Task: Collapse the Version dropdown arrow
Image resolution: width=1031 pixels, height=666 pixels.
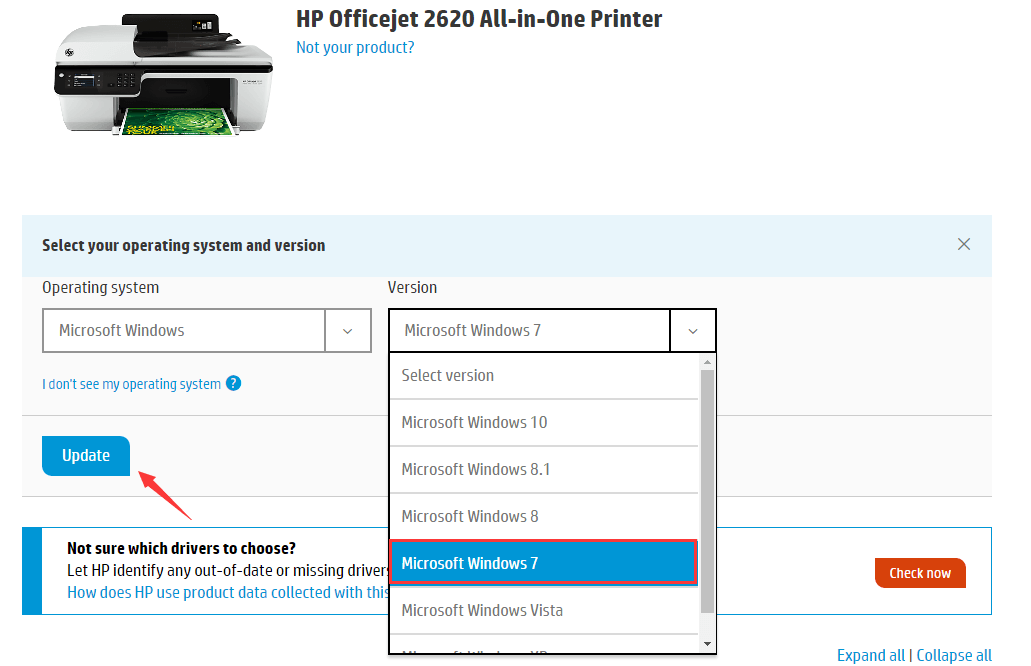Action: pyautogui.click(x=692, y=331)
